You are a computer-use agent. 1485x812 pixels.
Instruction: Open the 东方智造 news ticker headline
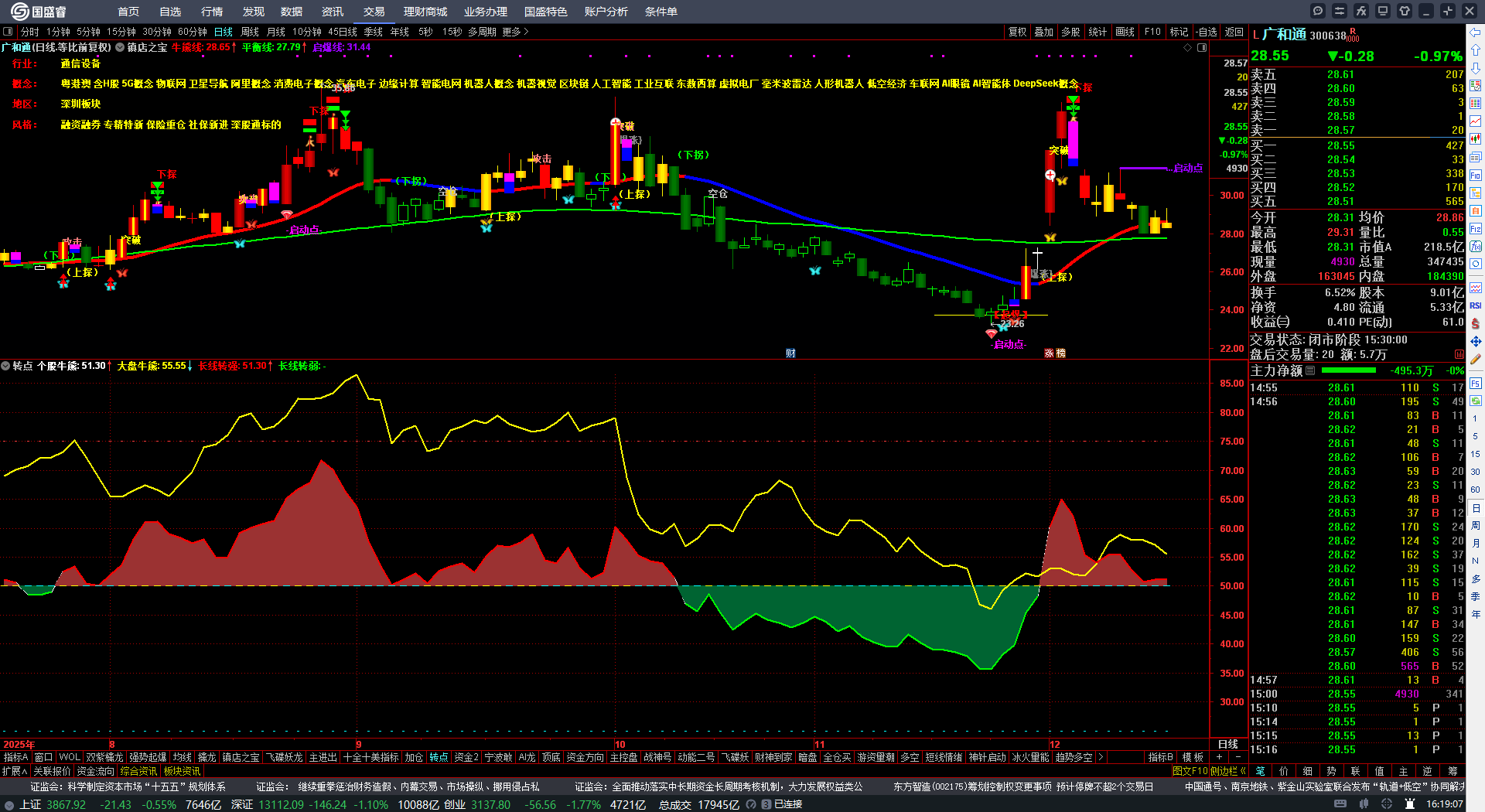coord(1023,786)
